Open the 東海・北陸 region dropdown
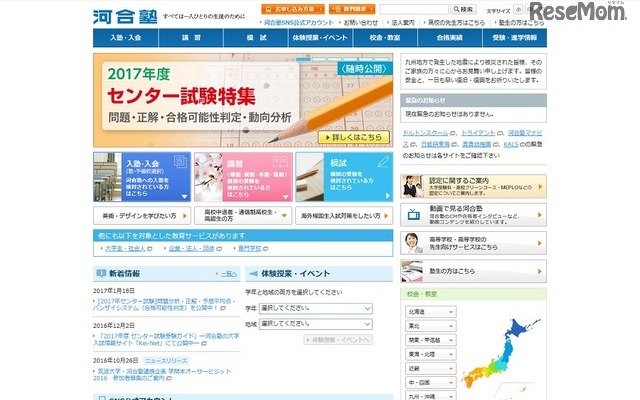The width and height of the screenshot is (640, 400). click(x=431, y=354)
